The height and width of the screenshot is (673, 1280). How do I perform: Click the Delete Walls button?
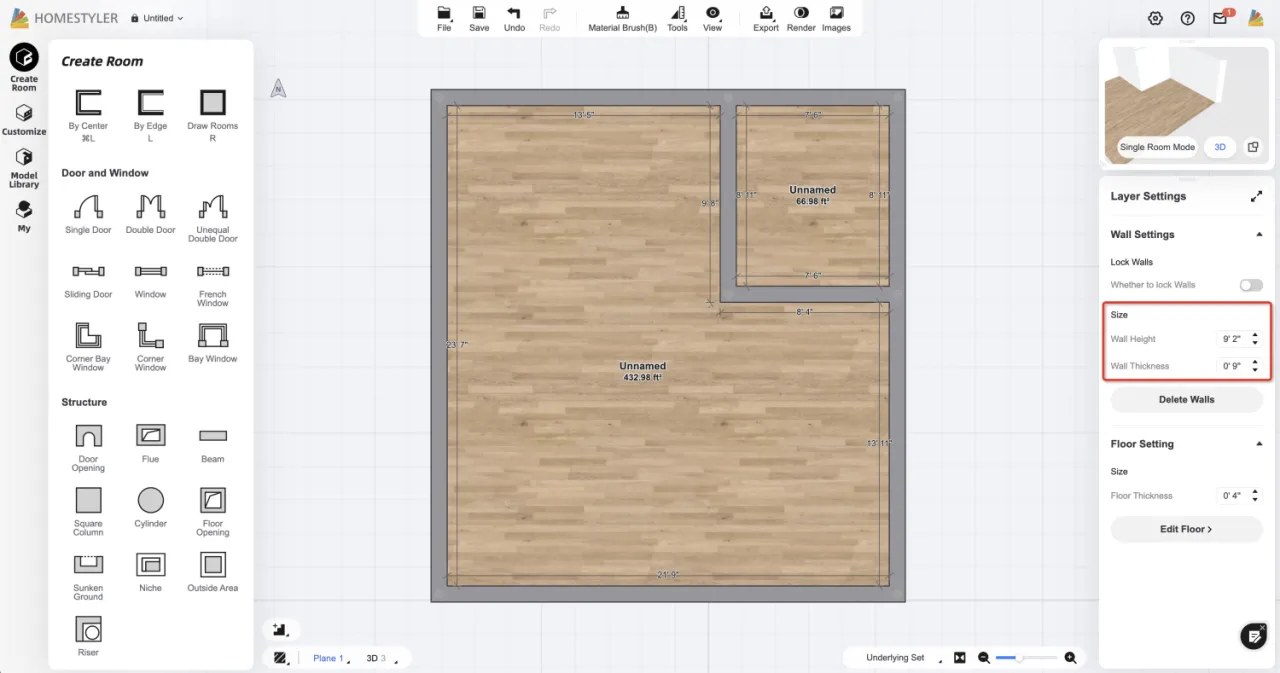tap(1186, 400)
